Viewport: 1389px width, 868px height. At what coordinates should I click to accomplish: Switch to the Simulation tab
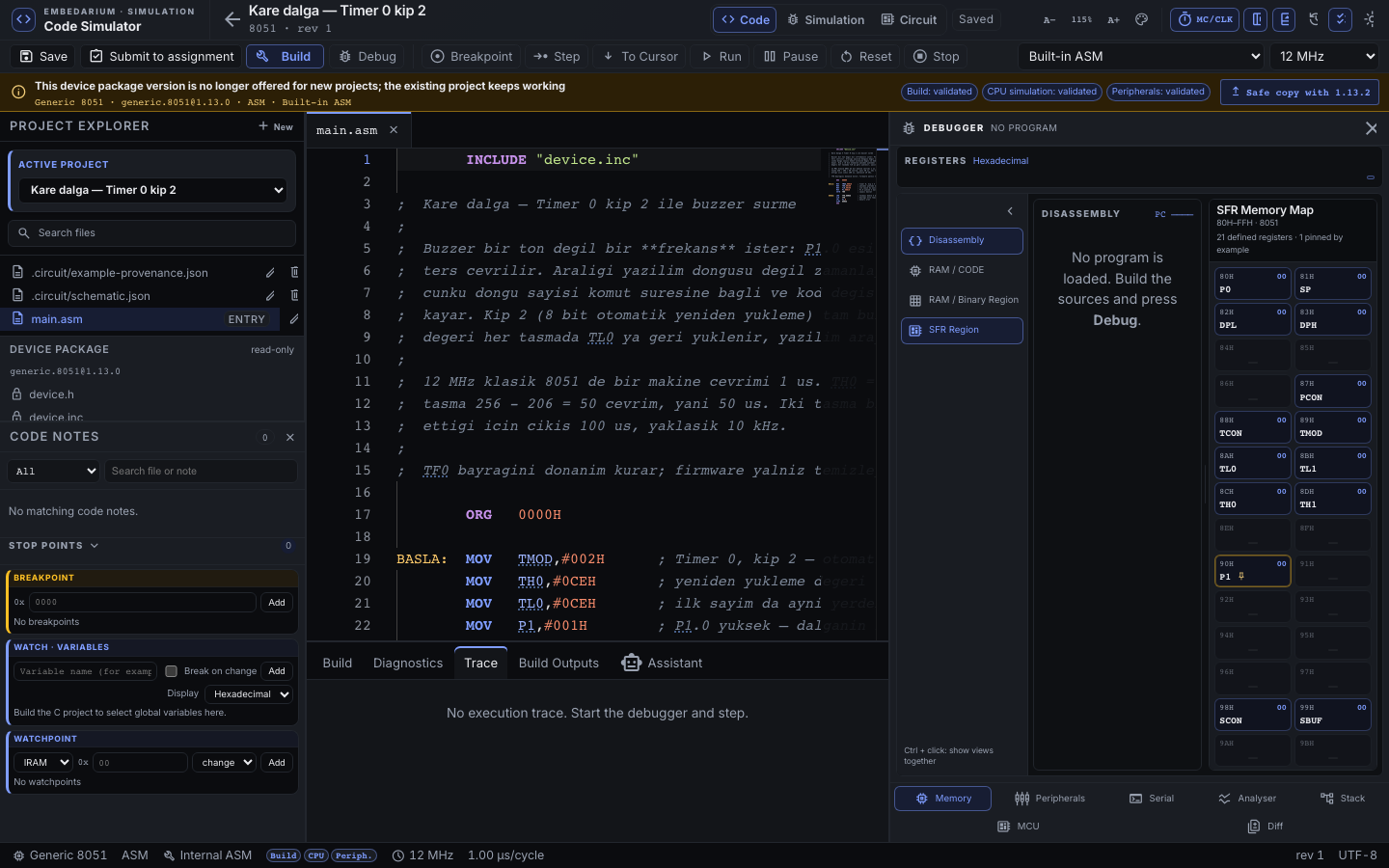[826, 19]
